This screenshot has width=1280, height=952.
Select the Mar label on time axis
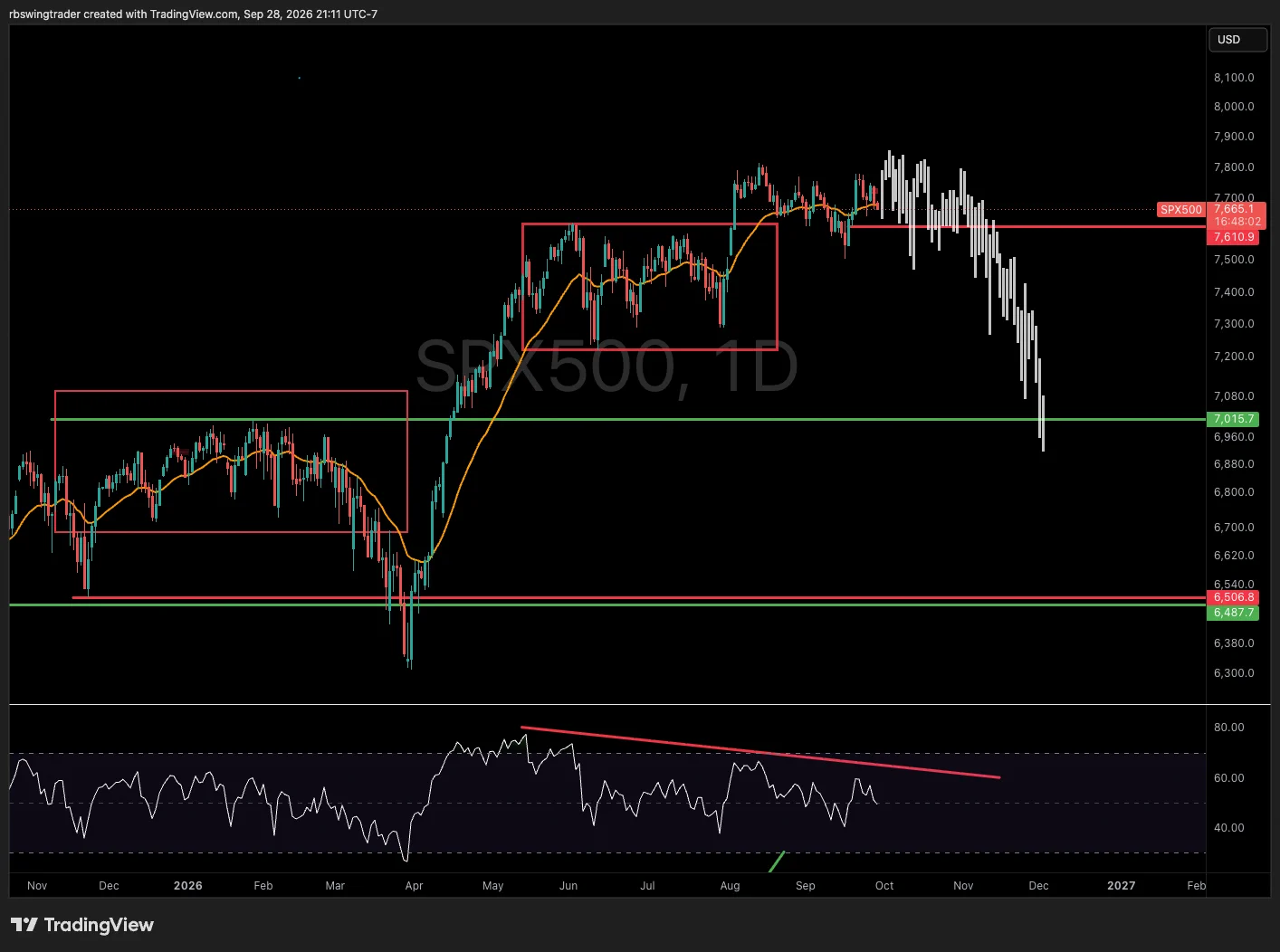tap(335, 886)
